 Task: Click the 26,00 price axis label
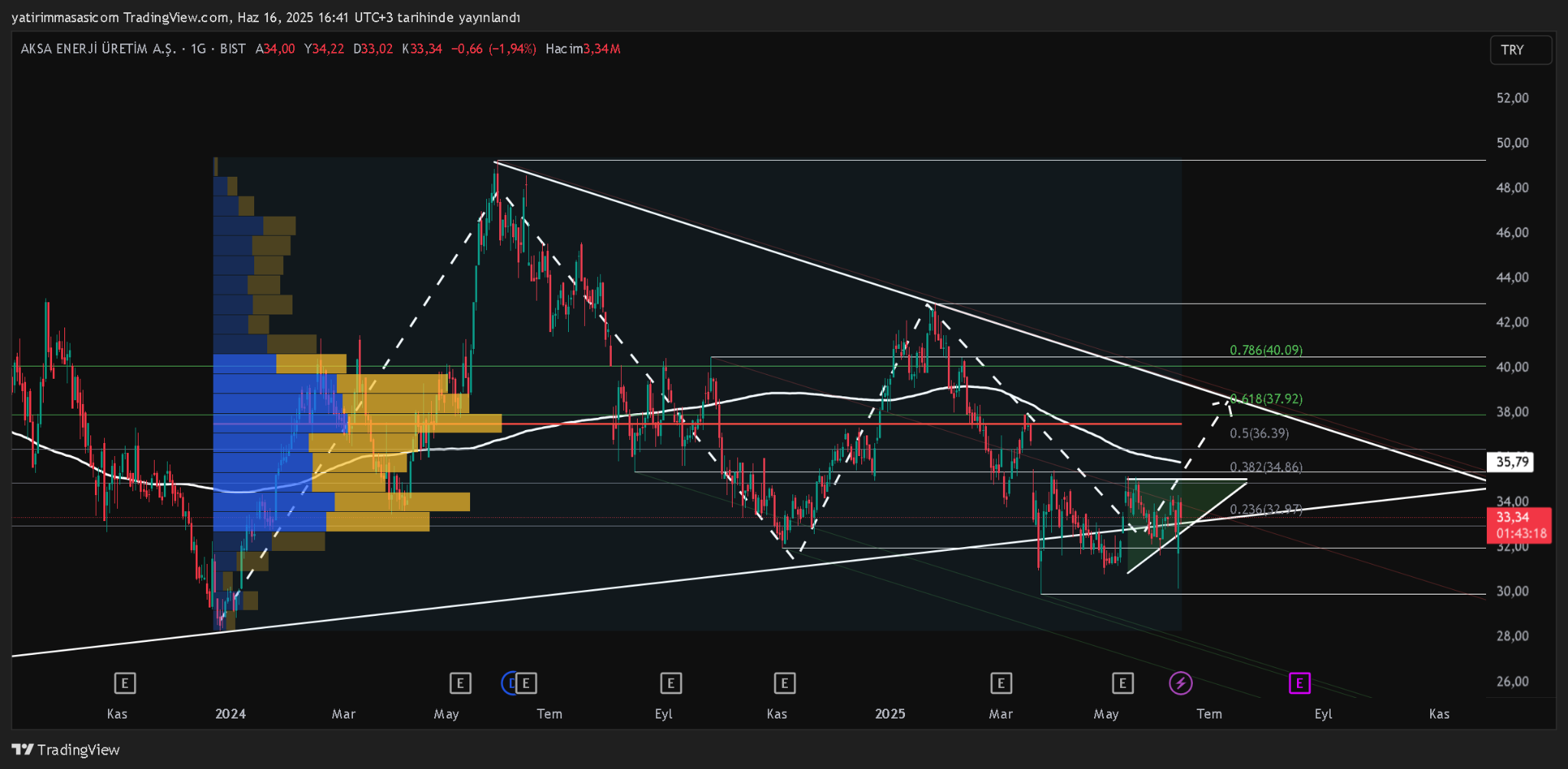click(1512, 681)
